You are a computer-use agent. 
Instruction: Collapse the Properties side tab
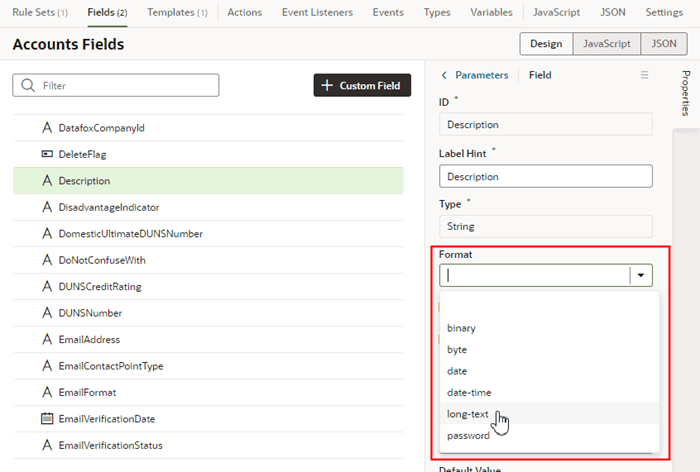point(686,93)
